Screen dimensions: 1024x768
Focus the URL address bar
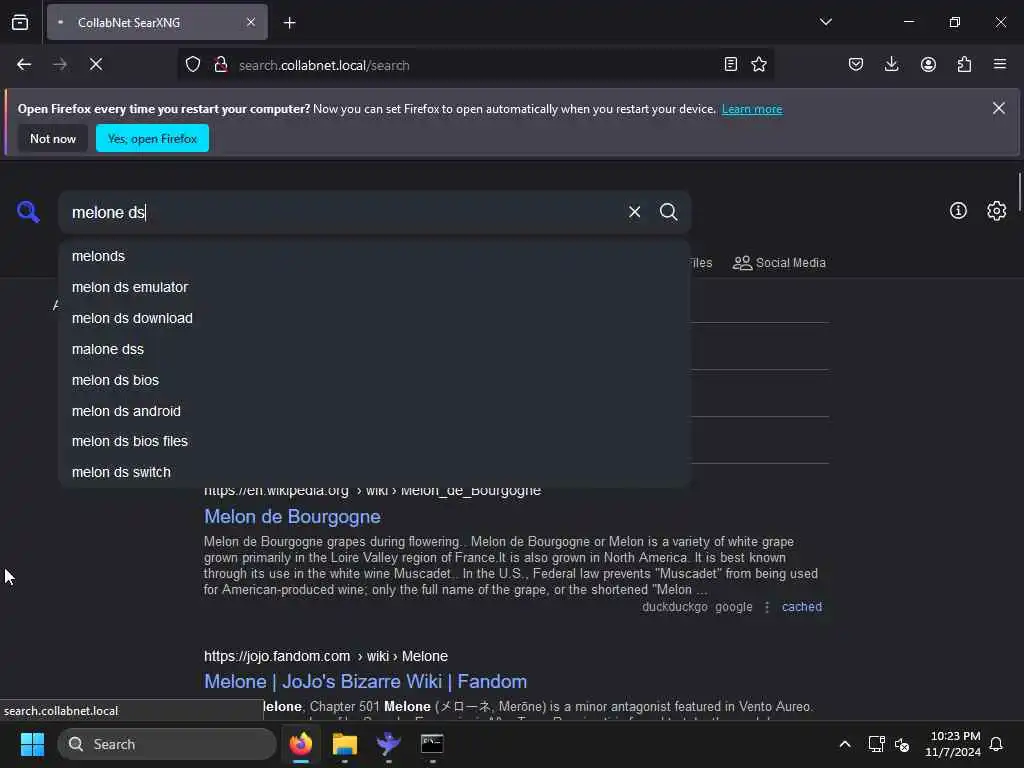click(x=477, y=65)
